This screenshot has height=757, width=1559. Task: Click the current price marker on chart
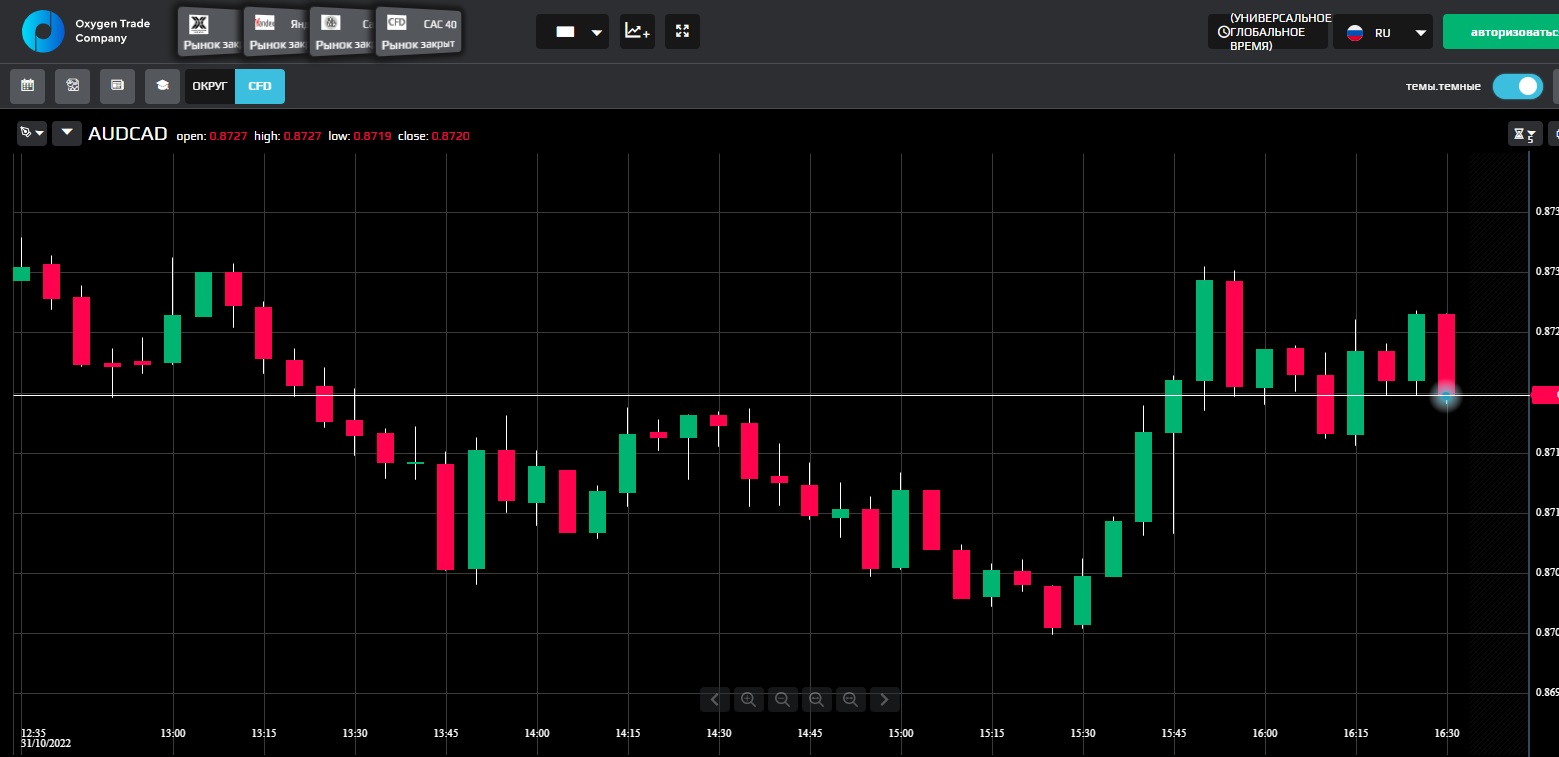[x=1446, y=396]
